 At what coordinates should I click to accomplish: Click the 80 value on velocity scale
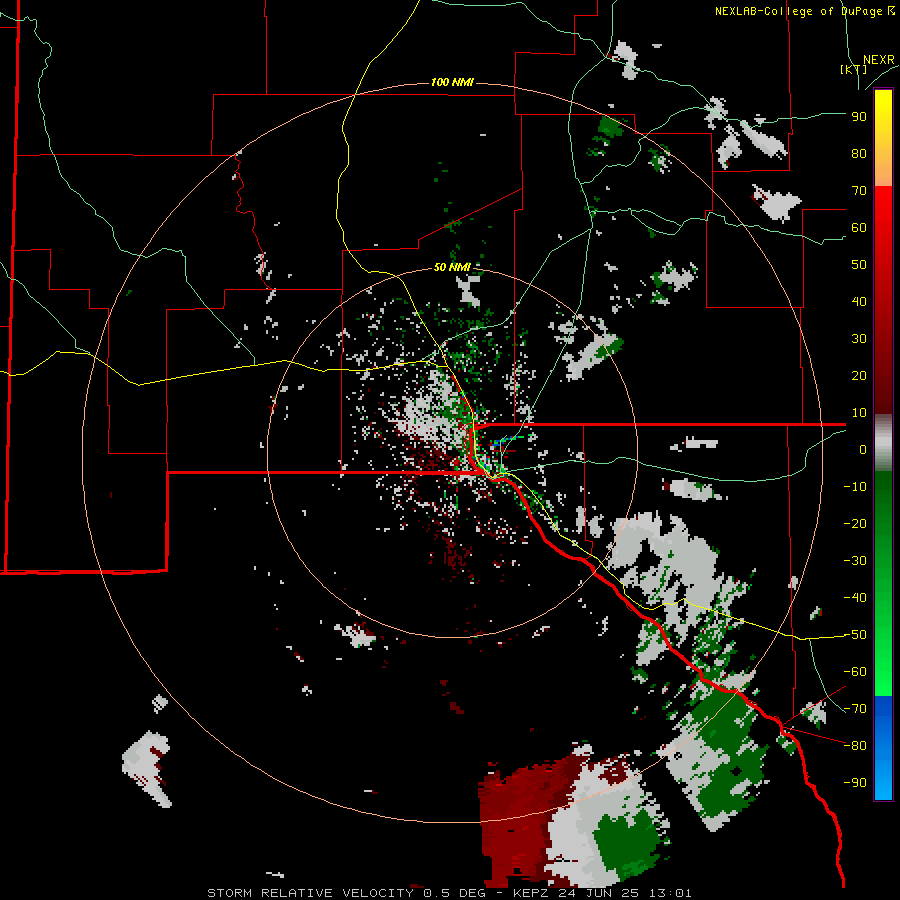[x=859, y=153]
